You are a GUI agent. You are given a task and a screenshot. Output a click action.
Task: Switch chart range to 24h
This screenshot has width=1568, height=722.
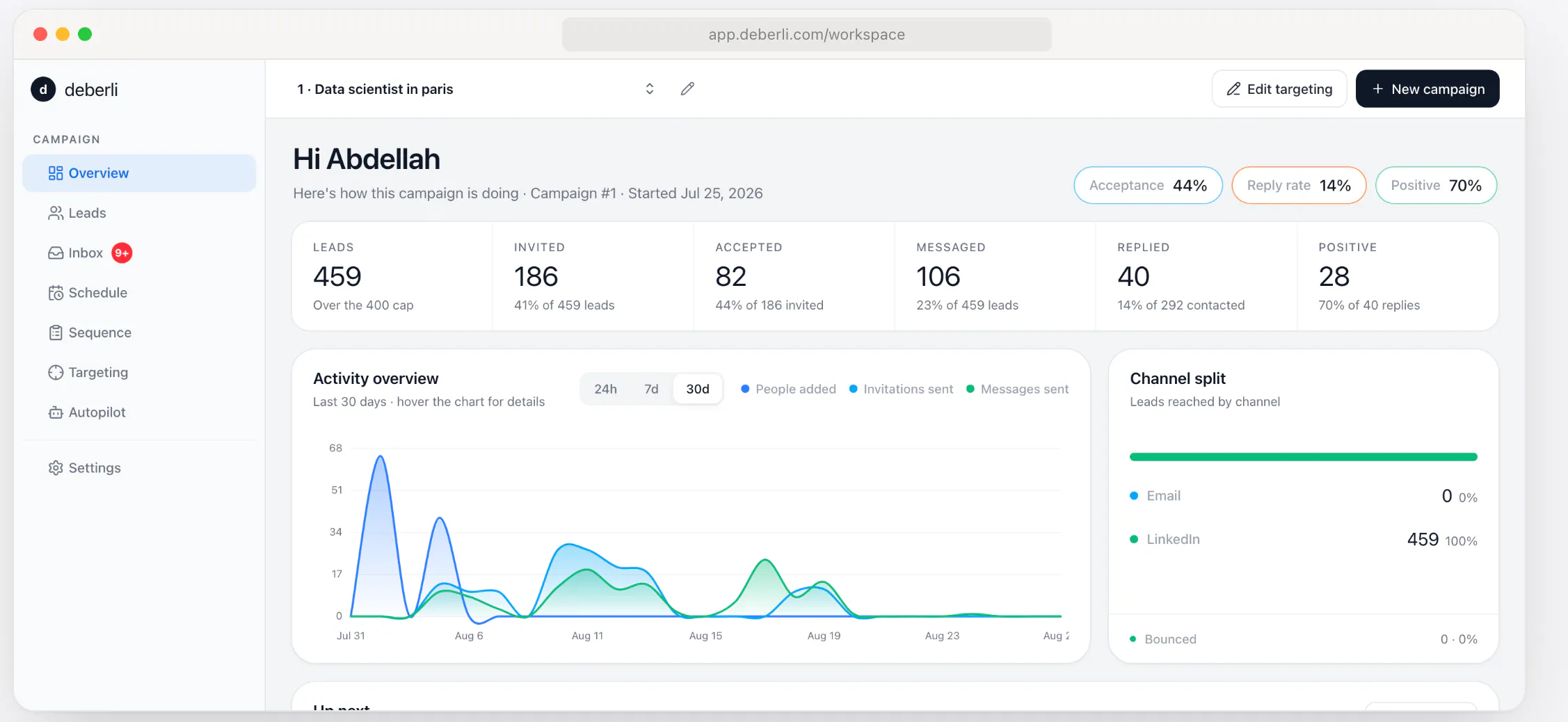605,389
